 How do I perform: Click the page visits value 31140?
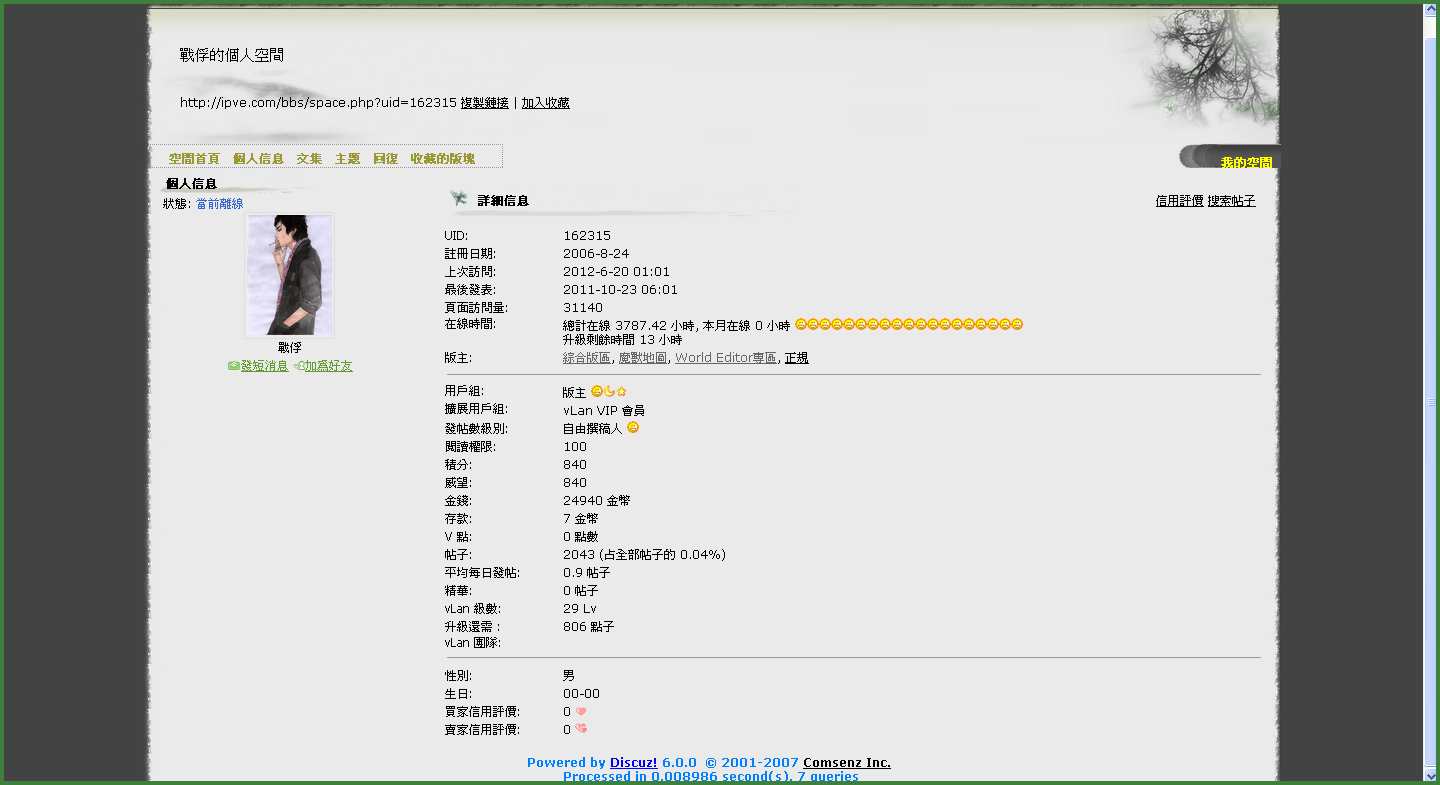click(583, 308)
